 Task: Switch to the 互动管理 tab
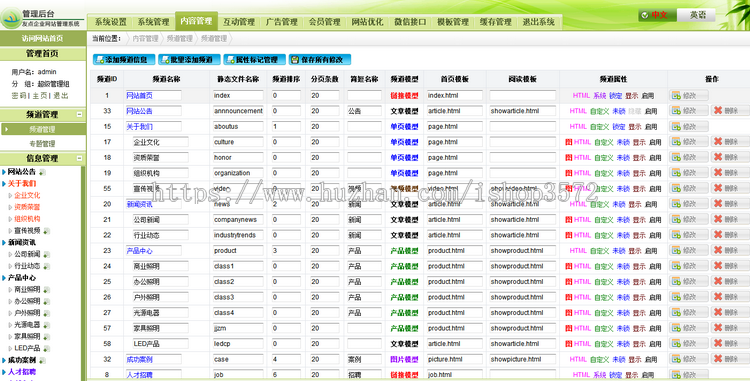click(239, 22)
